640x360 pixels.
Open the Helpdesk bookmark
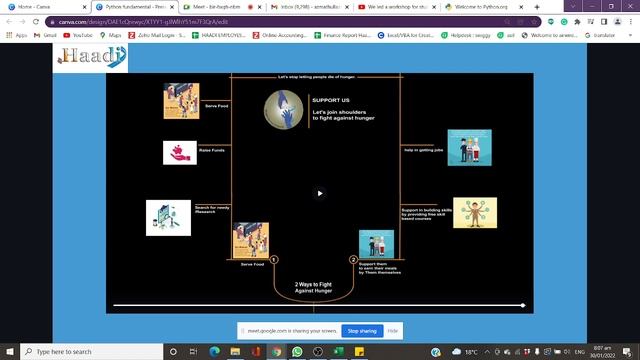point(466,36)
